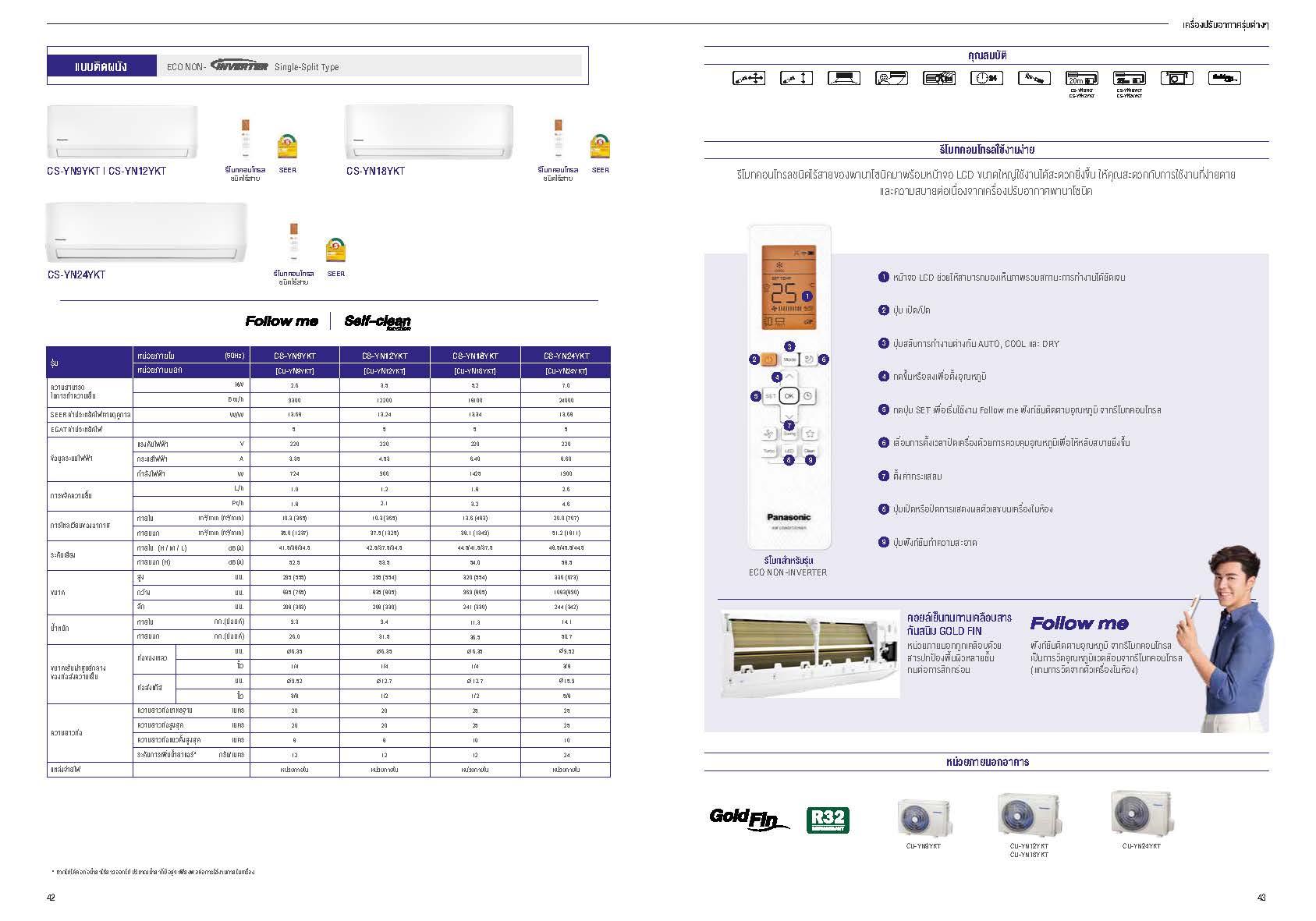Select the CS-YN9YKT | CS-YN12YKT indoor unit image
The width and height of the screenshot is (1316, 921).
click(122, 133)
